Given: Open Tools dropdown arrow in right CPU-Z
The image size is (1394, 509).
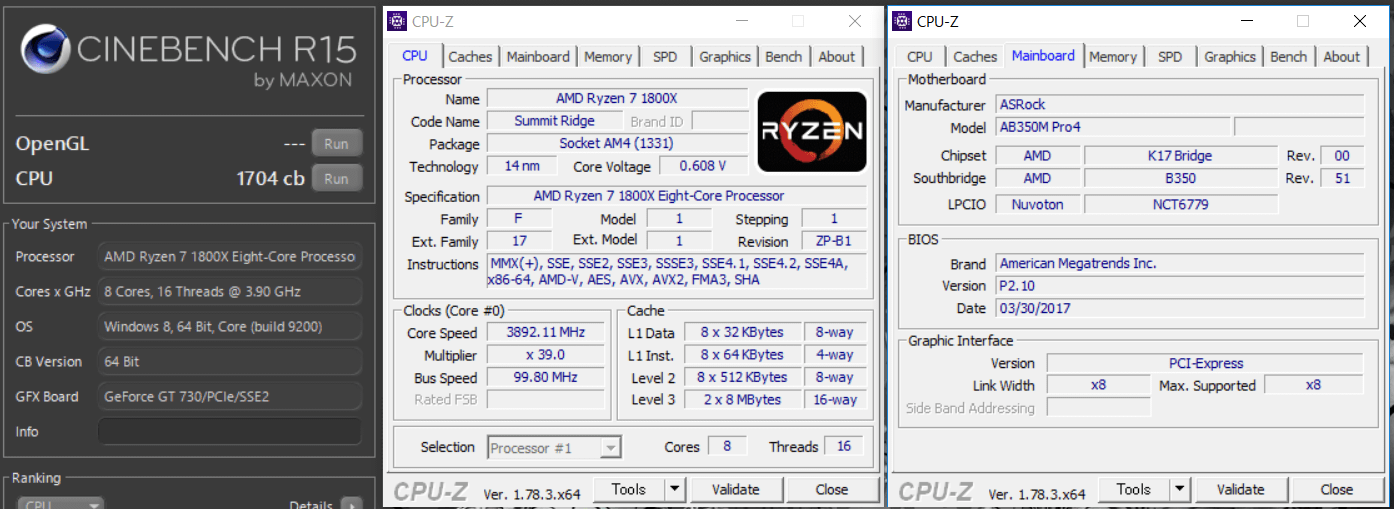Looking at the screenshot, I should (1180, 489).
